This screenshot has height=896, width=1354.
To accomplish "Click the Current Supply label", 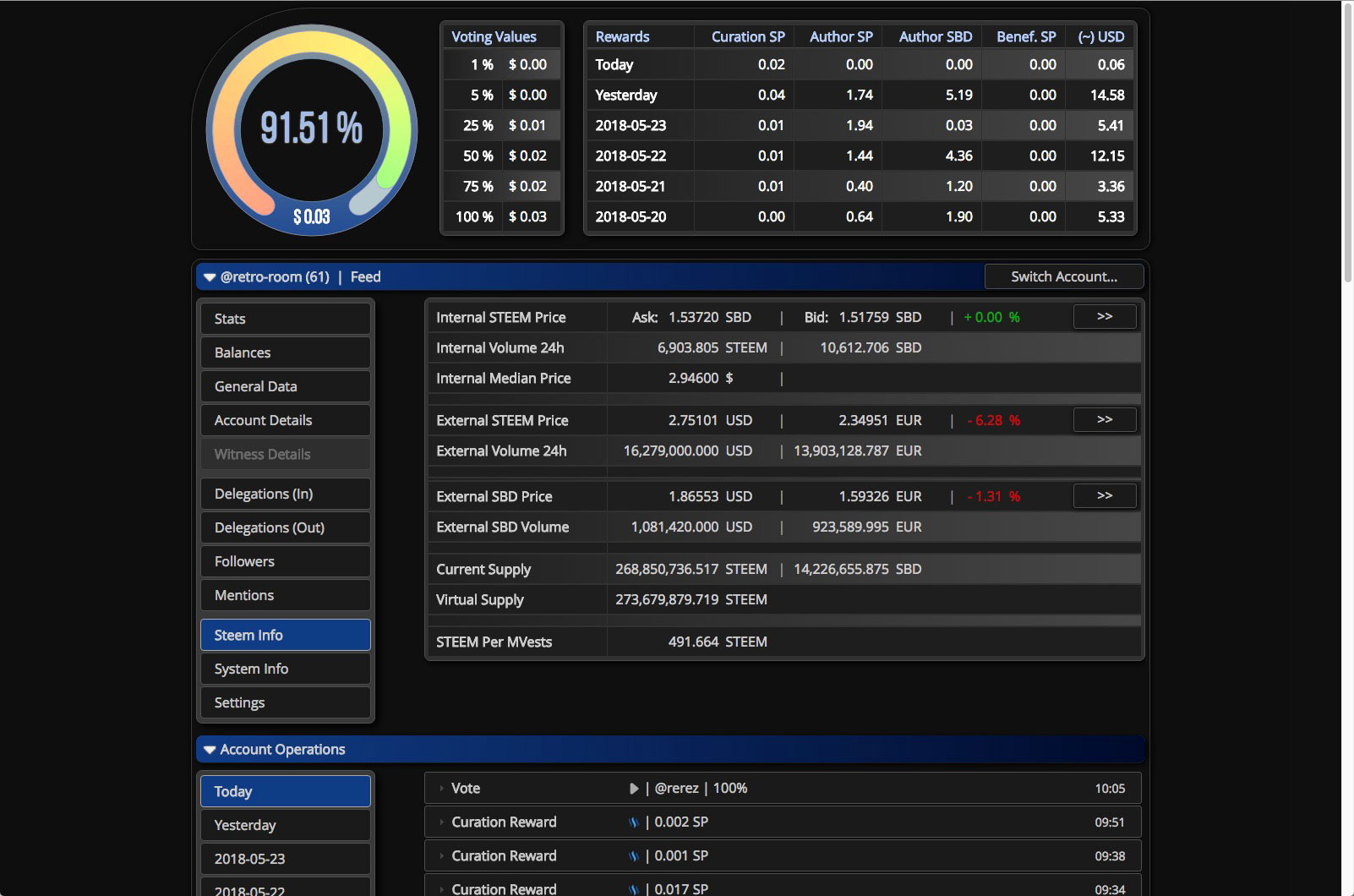I will (483, 569).
